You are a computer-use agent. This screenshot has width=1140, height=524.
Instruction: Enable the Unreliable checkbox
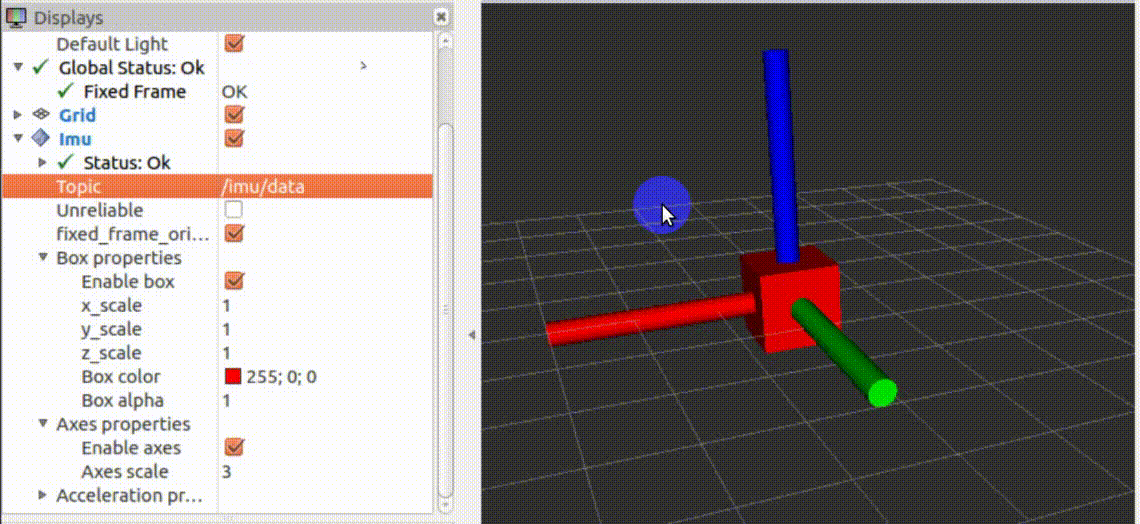[234, 210]
